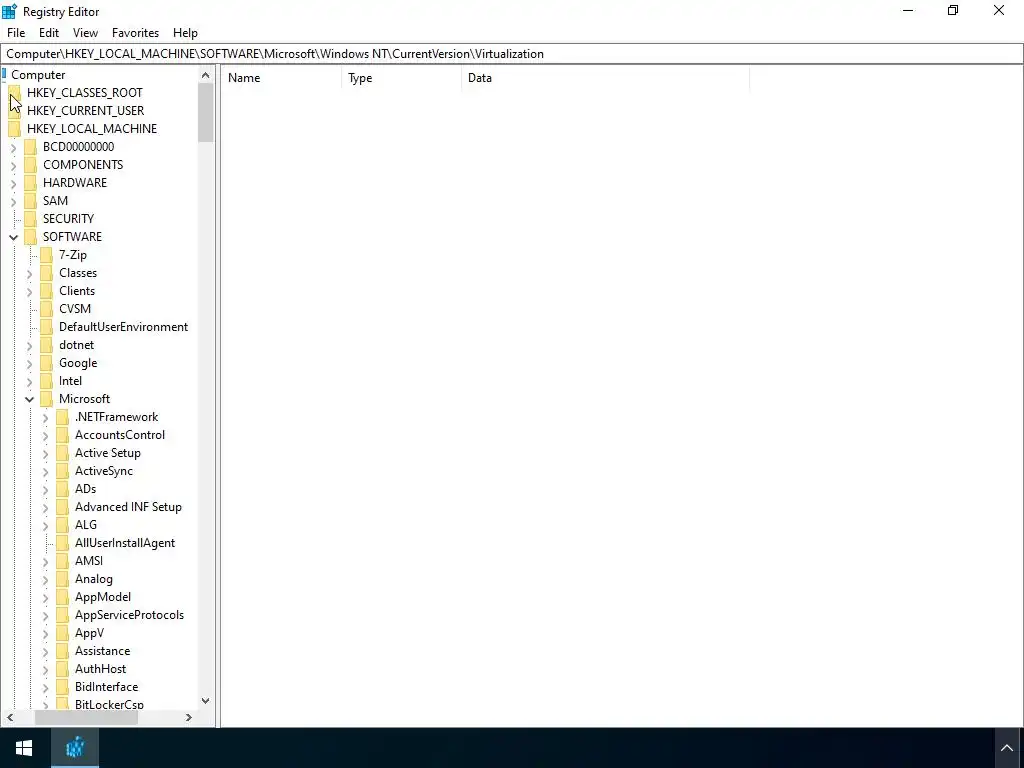Click the Name column header
The height and width of the screenshot is (768, 1024).
(281, 78)
